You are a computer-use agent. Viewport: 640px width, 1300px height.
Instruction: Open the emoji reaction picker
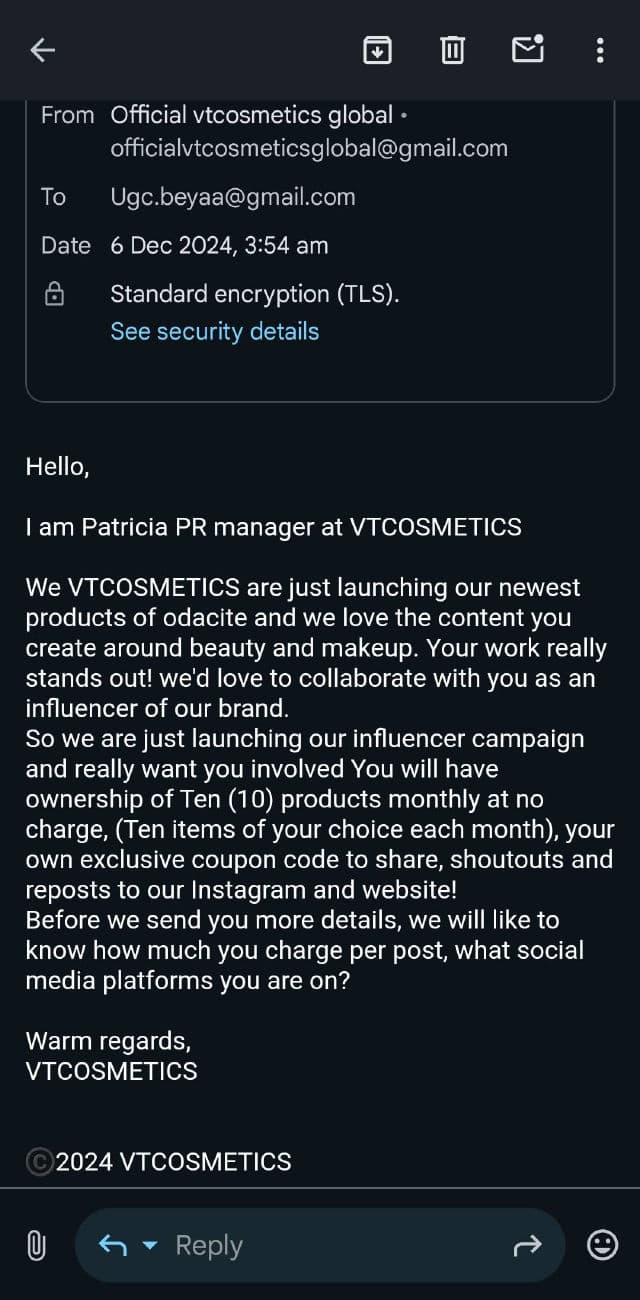point(601,1245)
